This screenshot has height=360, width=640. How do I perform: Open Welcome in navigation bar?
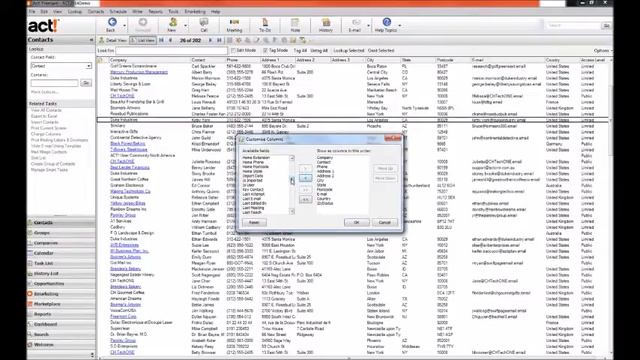coord(61,345)
